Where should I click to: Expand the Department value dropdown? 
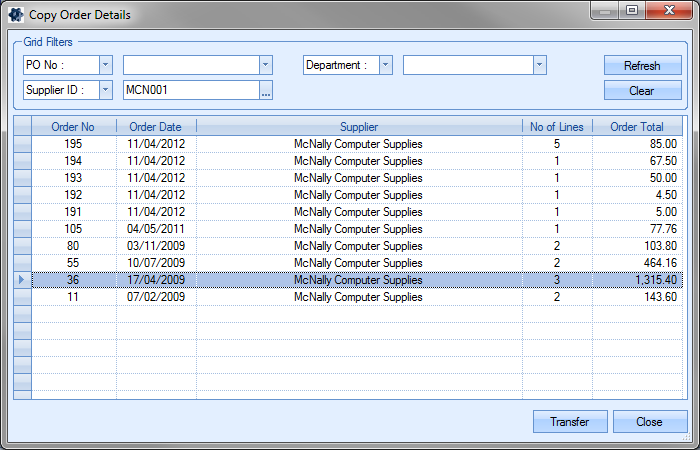pos(540,65)
